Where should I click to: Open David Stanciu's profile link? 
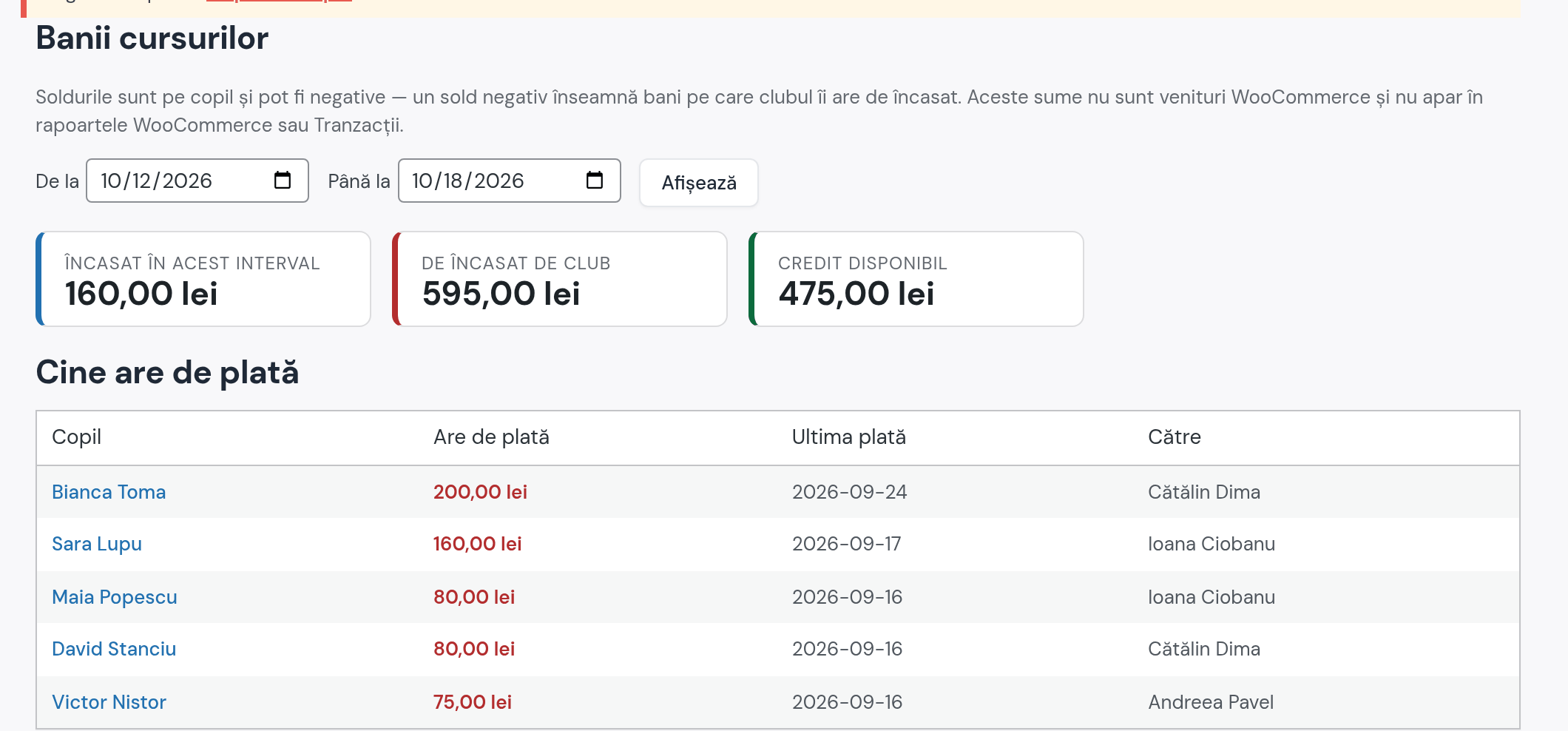[x=114, y=649]
